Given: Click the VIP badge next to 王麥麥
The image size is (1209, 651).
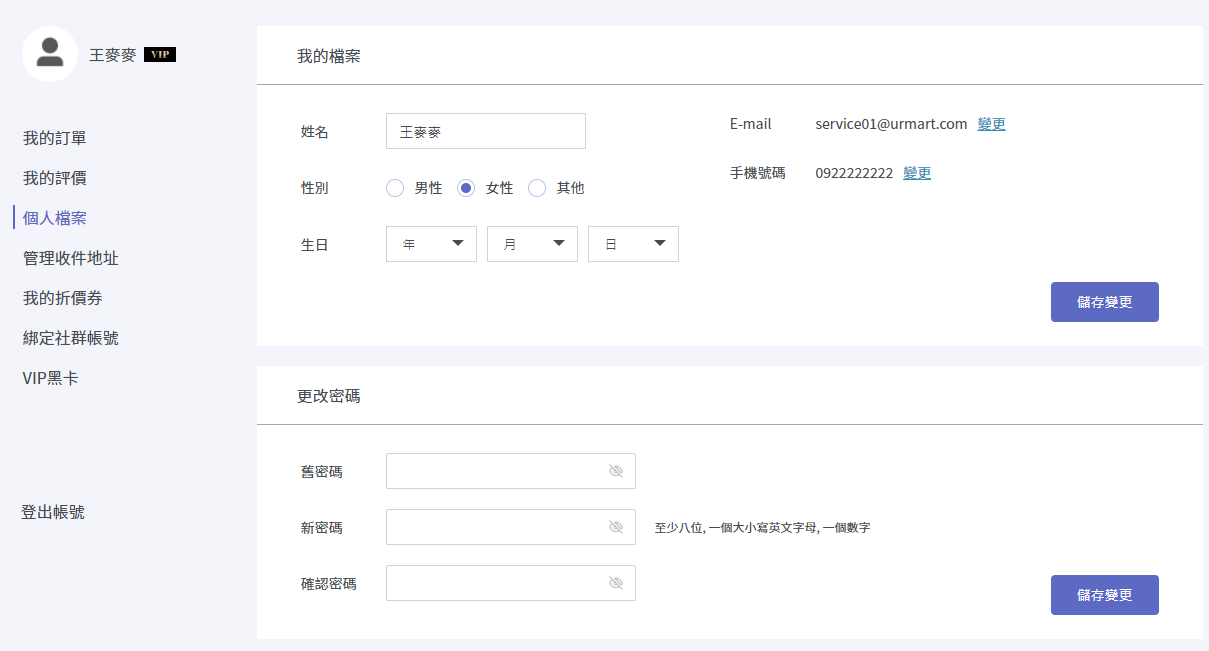Looking at the screenshot, I should click(x=160, y=55).
